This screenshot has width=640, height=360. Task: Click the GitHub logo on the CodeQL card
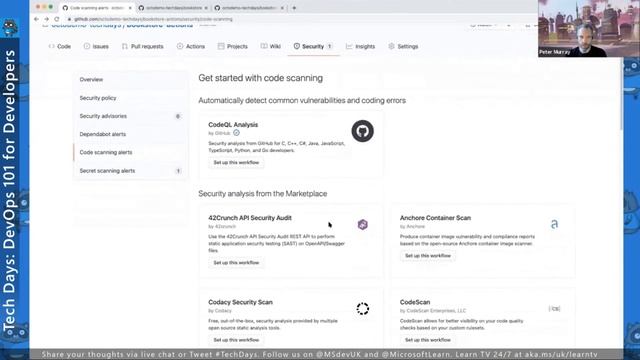click(362, 131)
